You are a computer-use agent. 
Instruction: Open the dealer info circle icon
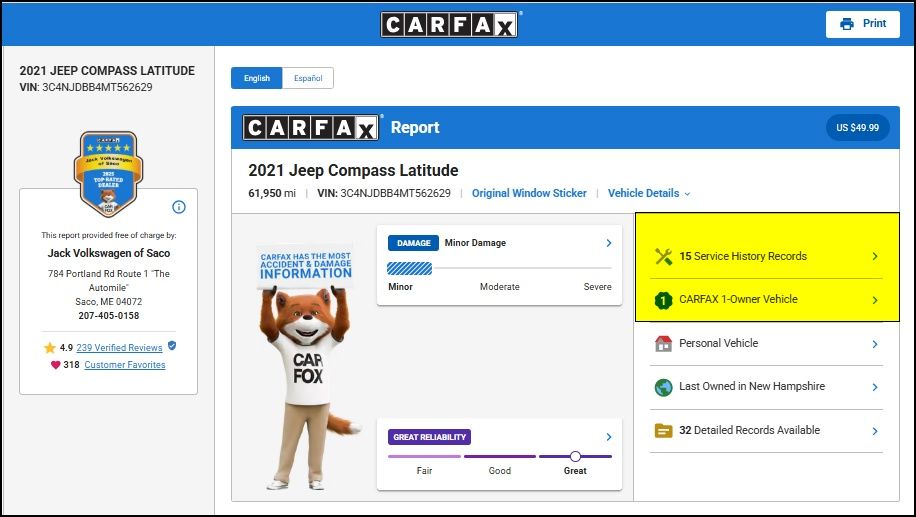[179, 207]
